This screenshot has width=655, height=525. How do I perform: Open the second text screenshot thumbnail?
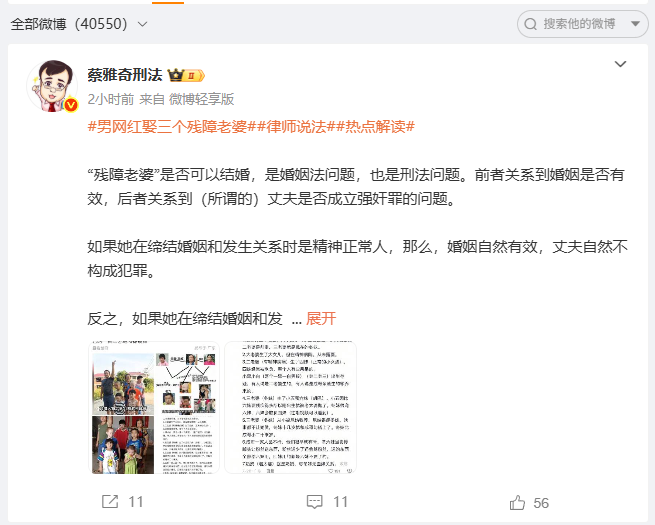coord(290,408)
